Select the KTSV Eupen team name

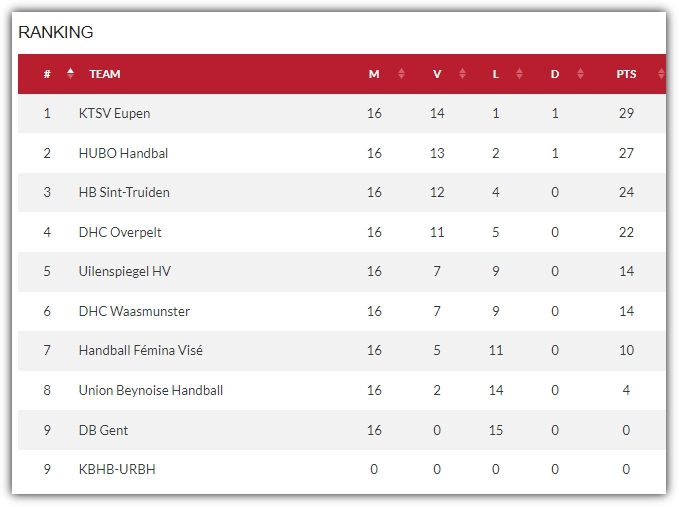coord(114,113)
